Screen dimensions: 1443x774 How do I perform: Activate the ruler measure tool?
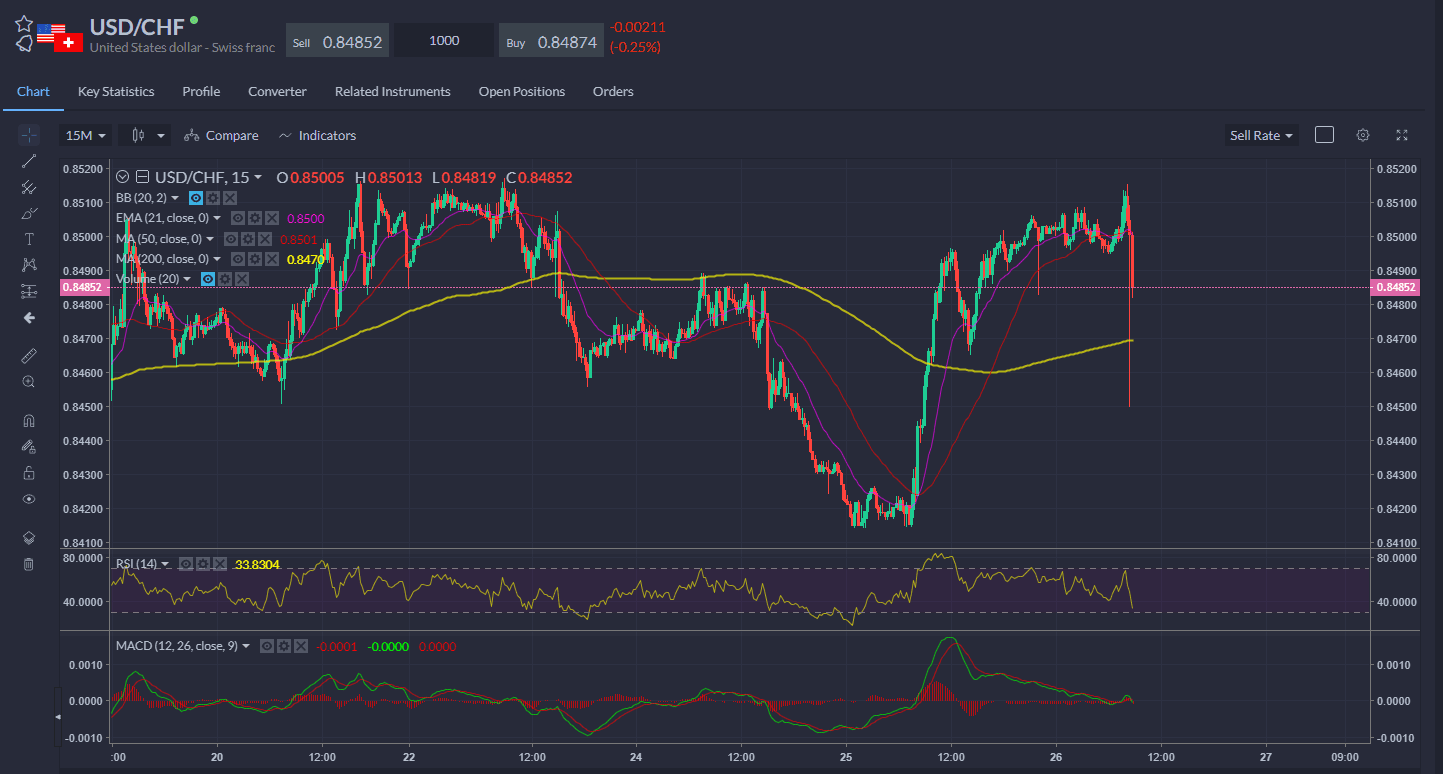29,355
